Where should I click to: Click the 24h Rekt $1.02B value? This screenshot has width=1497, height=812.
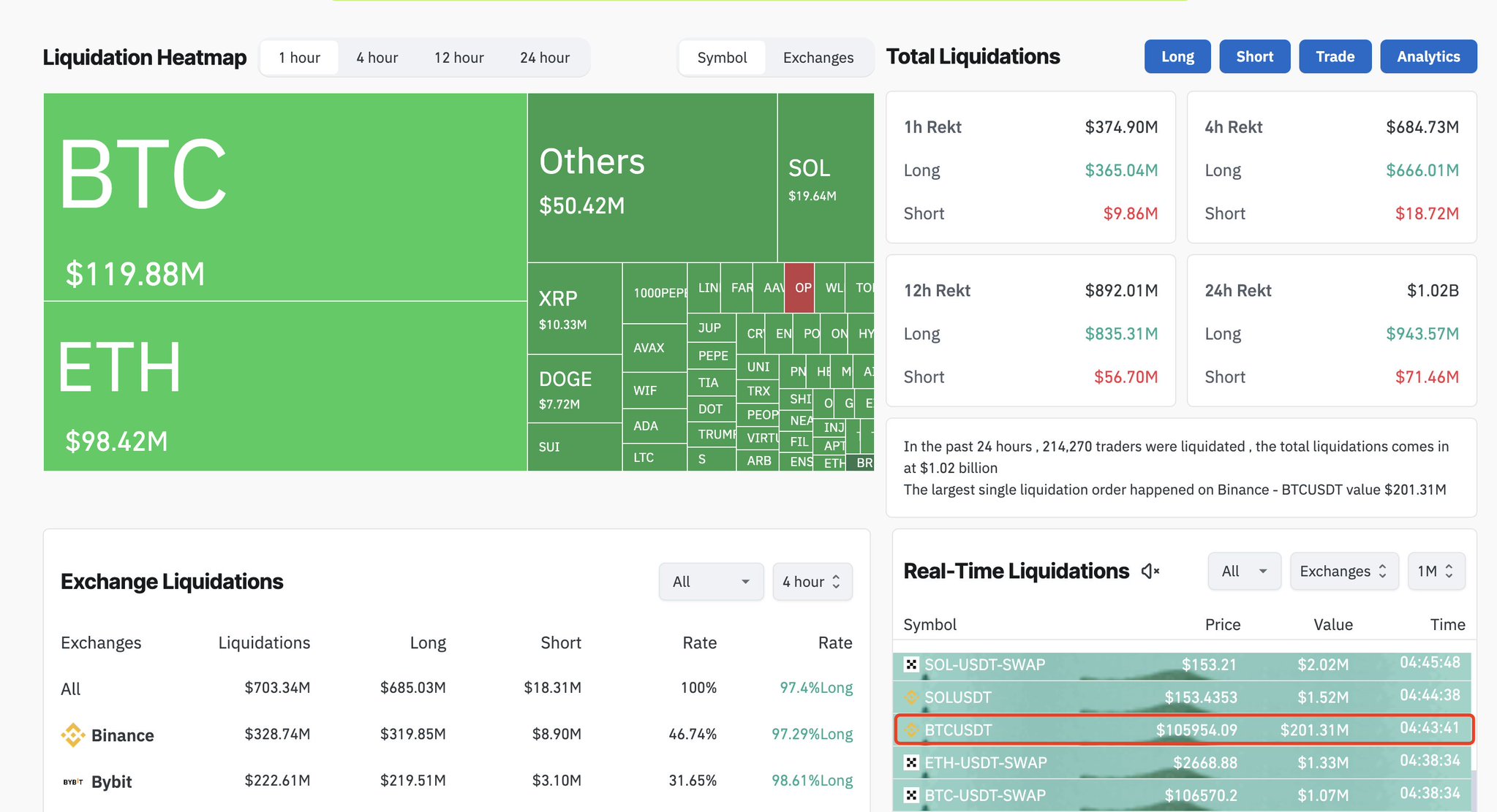(x=1433, y=291)
